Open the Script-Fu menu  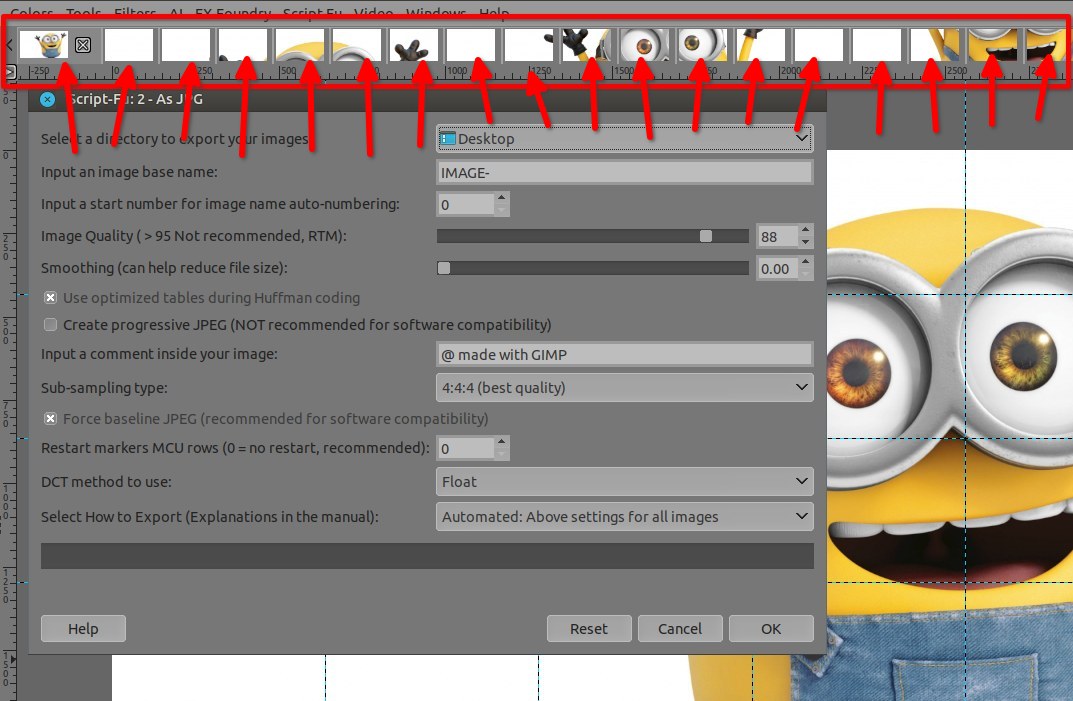point(312,12)
